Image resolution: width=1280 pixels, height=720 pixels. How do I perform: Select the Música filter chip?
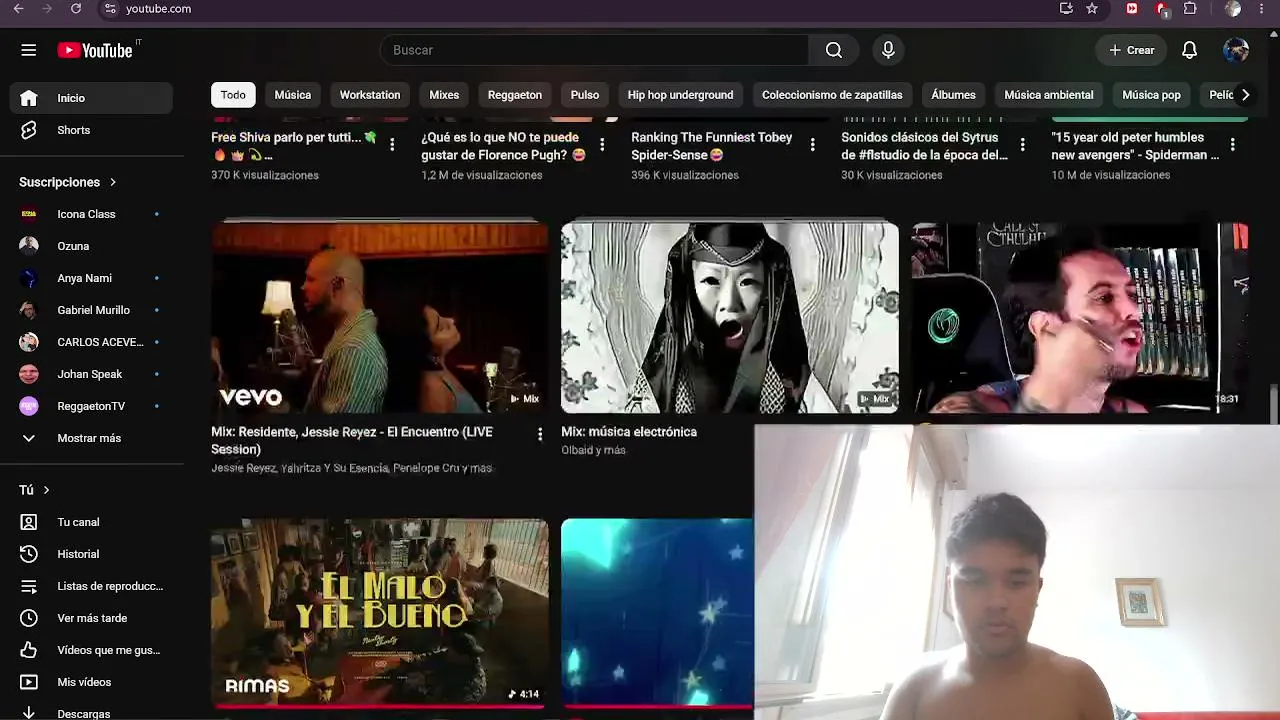(x=293, y=95)
